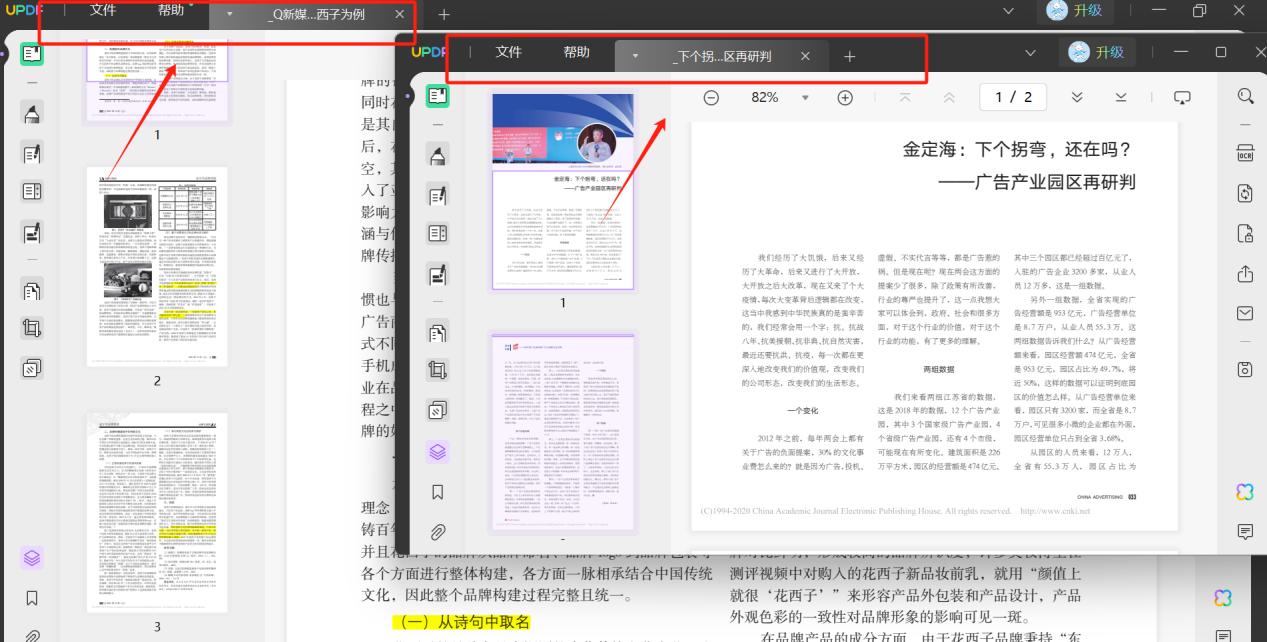The width and height of the screenshot is (1267, 642).
Task: Open the send by email envelope icon
Action: (x=1245, y=314)
